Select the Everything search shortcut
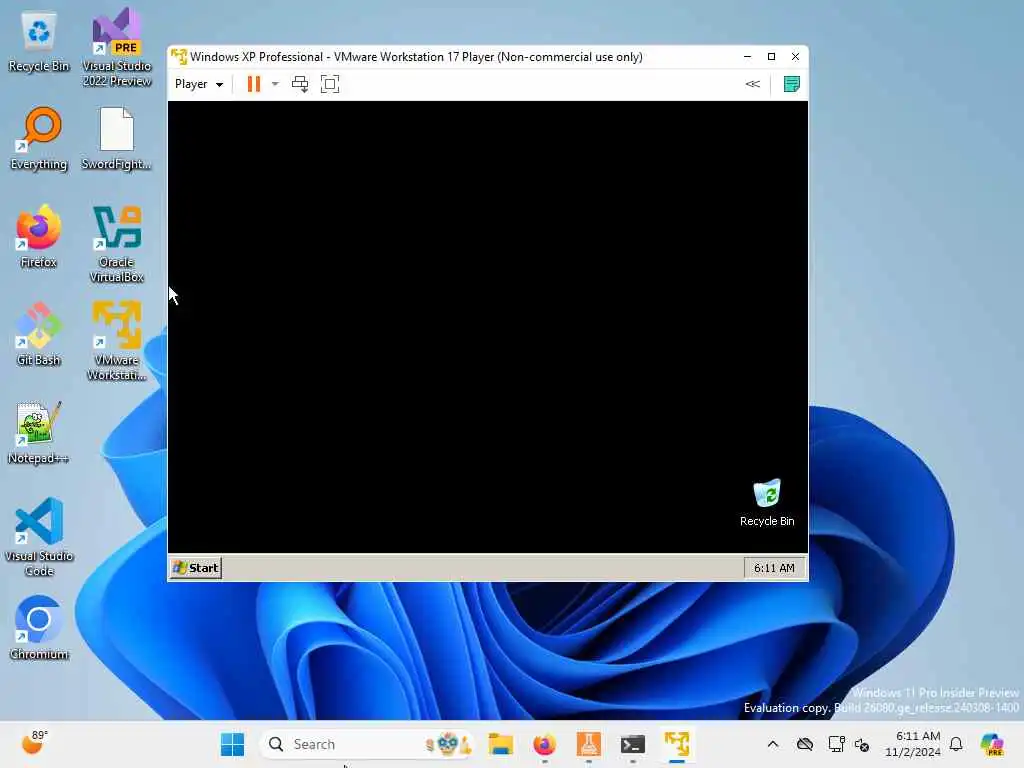Screen dimensions: 1024x768 (39, 139)
